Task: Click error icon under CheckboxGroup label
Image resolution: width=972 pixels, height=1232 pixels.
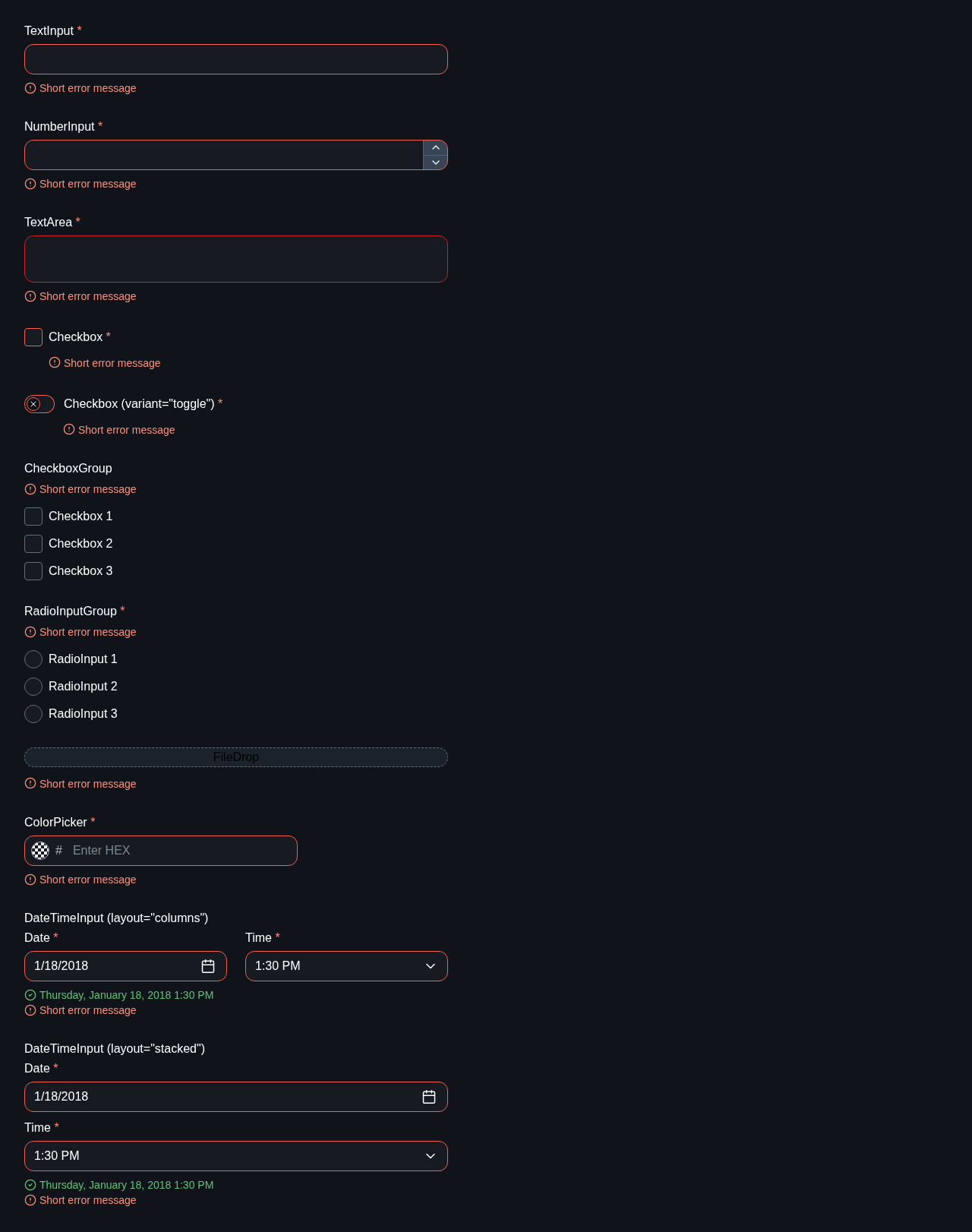Action: tap(30, 489)
